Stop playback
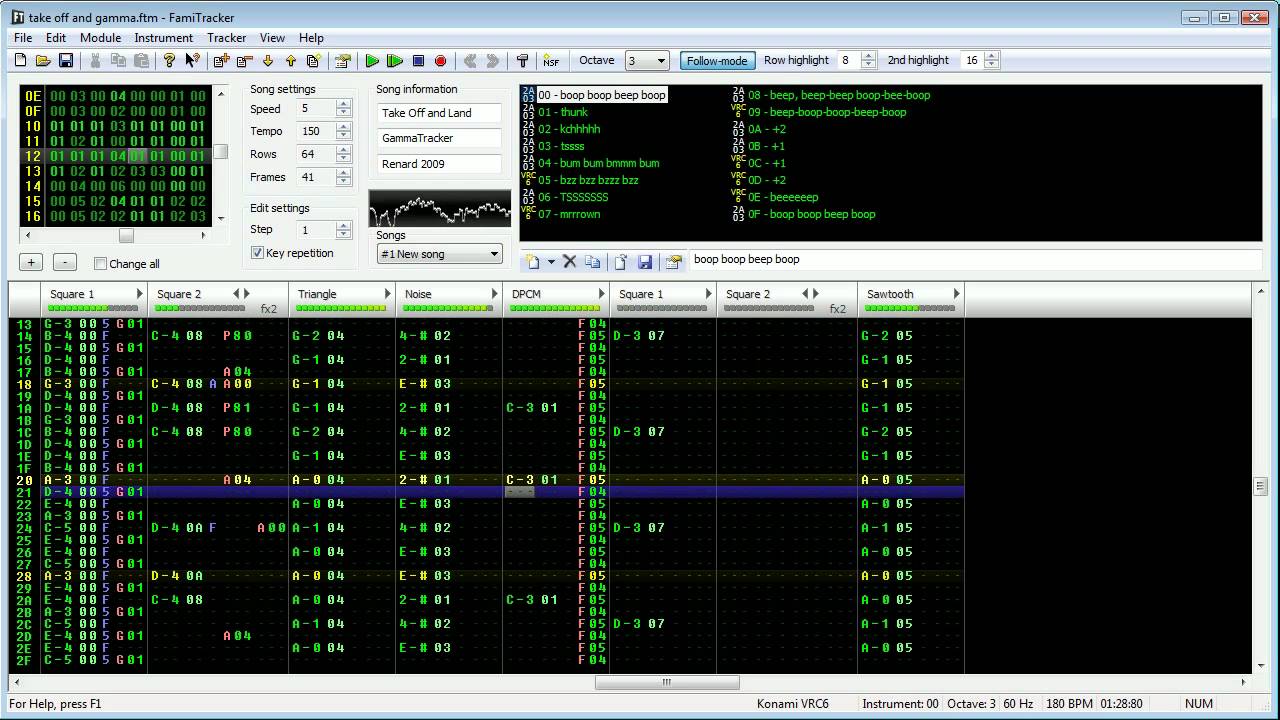This screenshot has height=720, width=1280. click(x=418, y=61)
